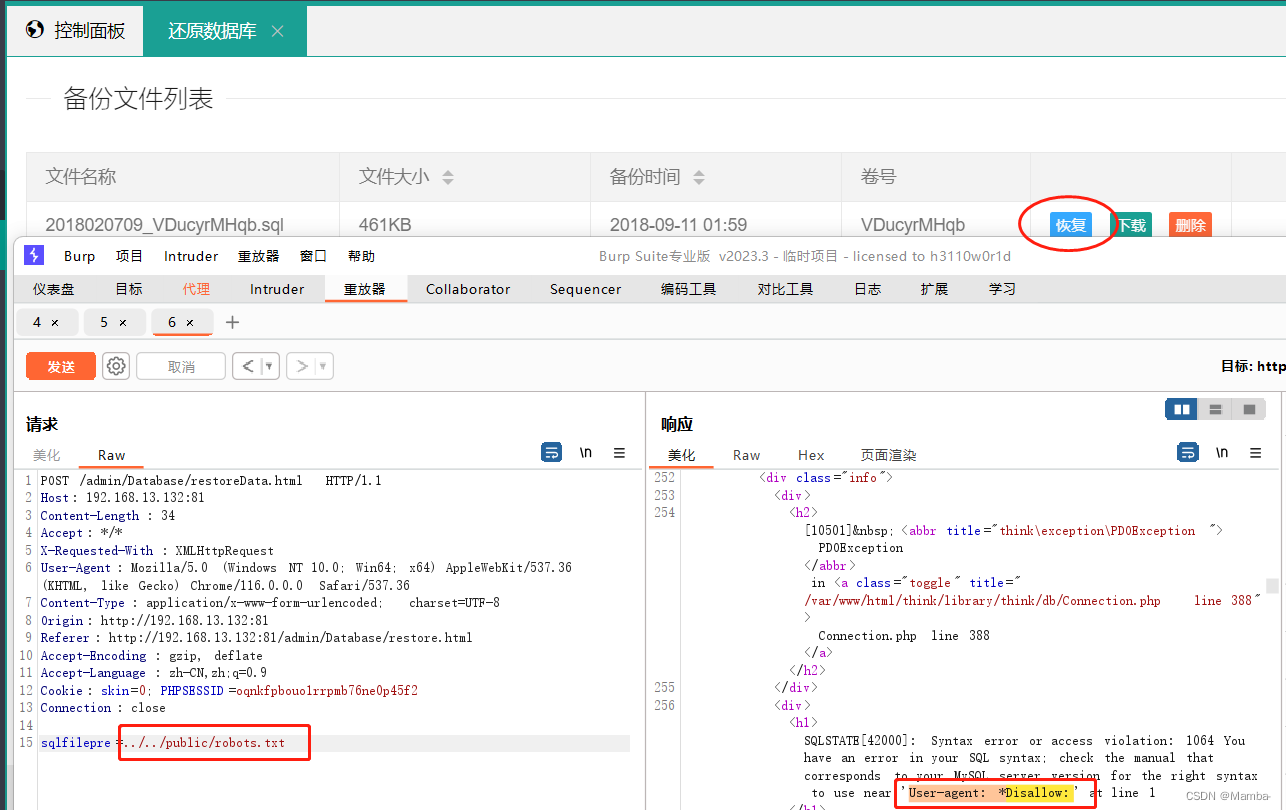
Task: Sort by 备份时间 column arrows
Action: (x=699, y=177)
